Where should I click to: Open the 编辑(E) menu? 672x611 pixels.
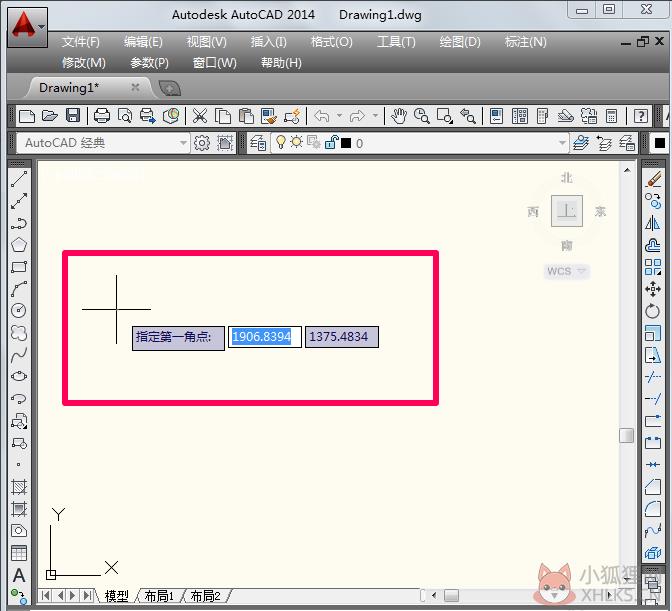(x=143, y=42)
